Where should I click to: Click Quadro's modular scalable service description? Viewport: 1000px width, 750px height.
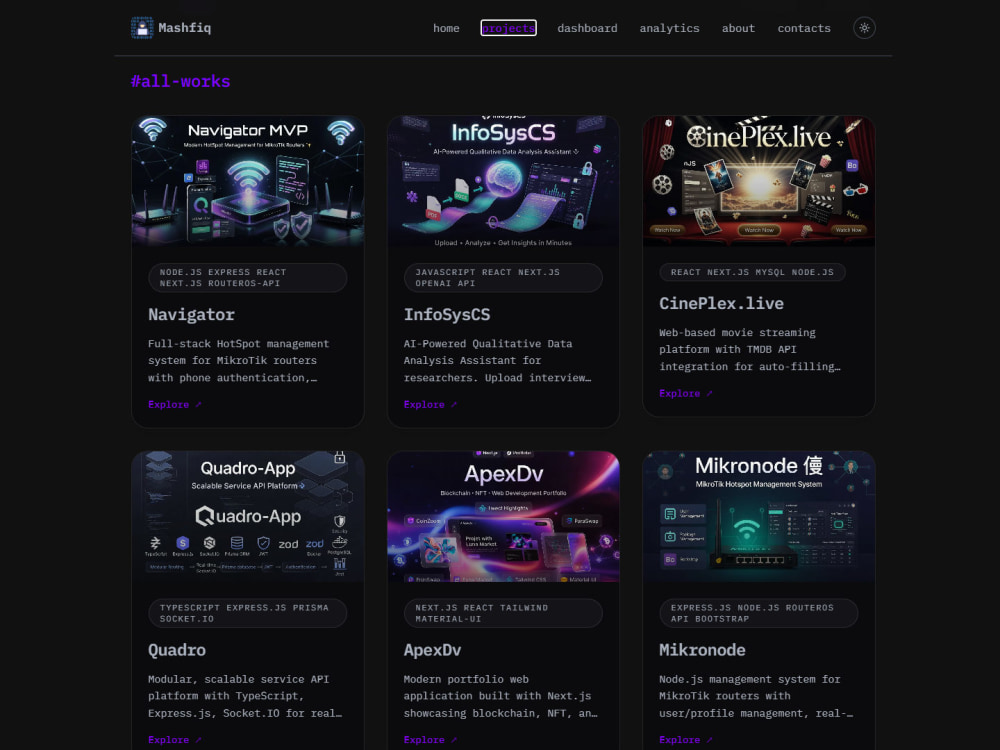[245, 696]
